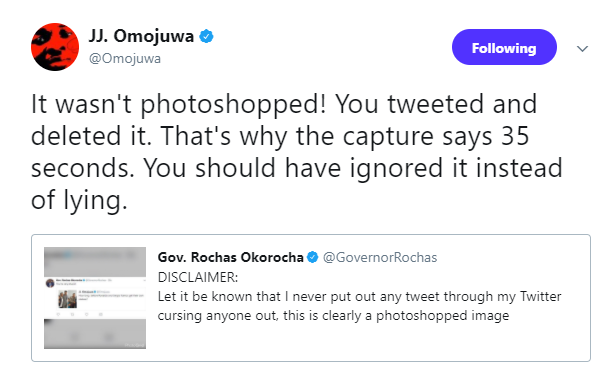Open the quoted tweet's screenshot thumbnail

pos(95,298)
